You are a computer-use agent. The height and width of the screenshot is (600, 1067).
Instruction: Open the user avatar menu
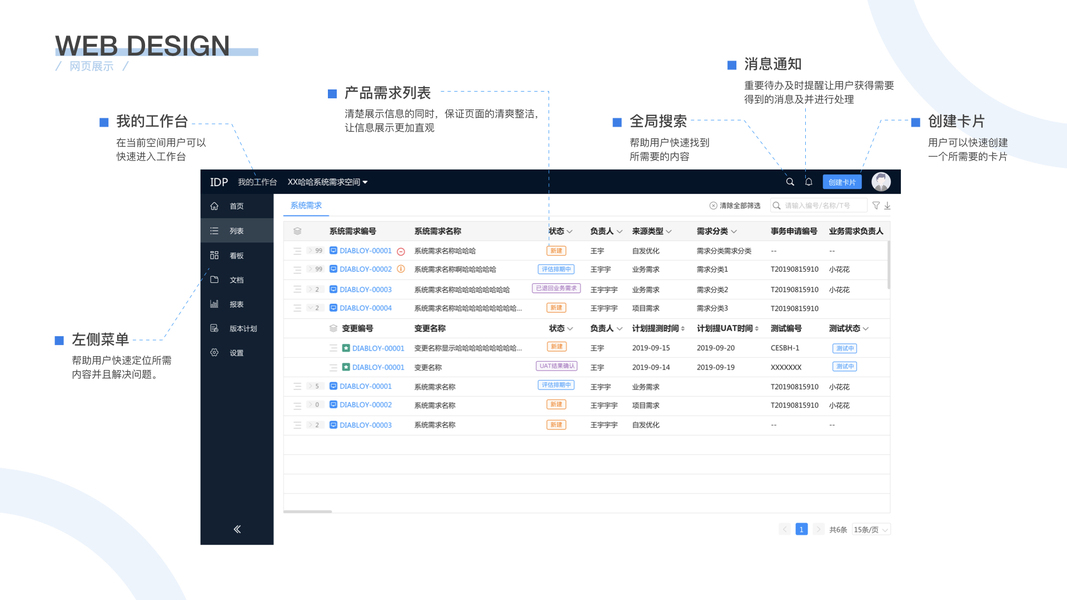[881, 182]
